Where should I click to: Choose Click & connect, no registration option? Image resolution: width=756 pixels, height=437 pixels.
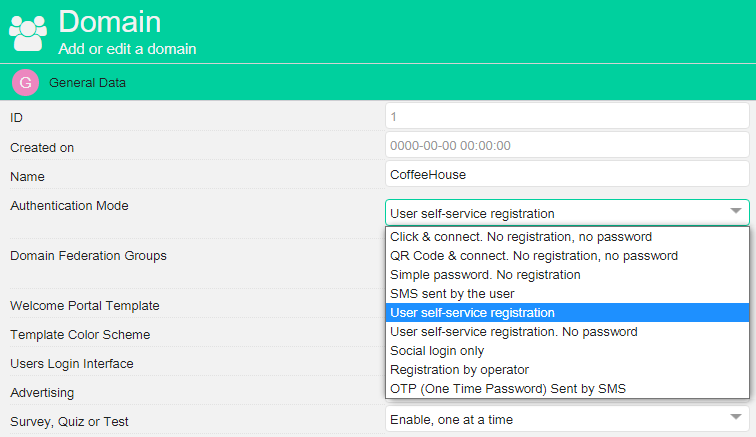click(521, 237)
